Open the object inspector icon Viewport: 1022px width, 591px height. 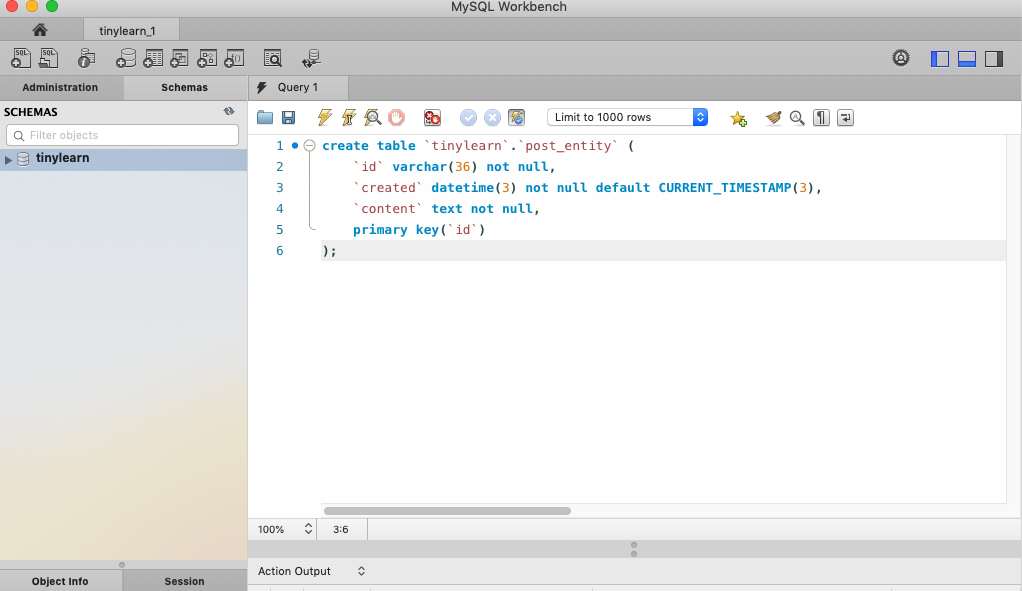pos(86,59)
